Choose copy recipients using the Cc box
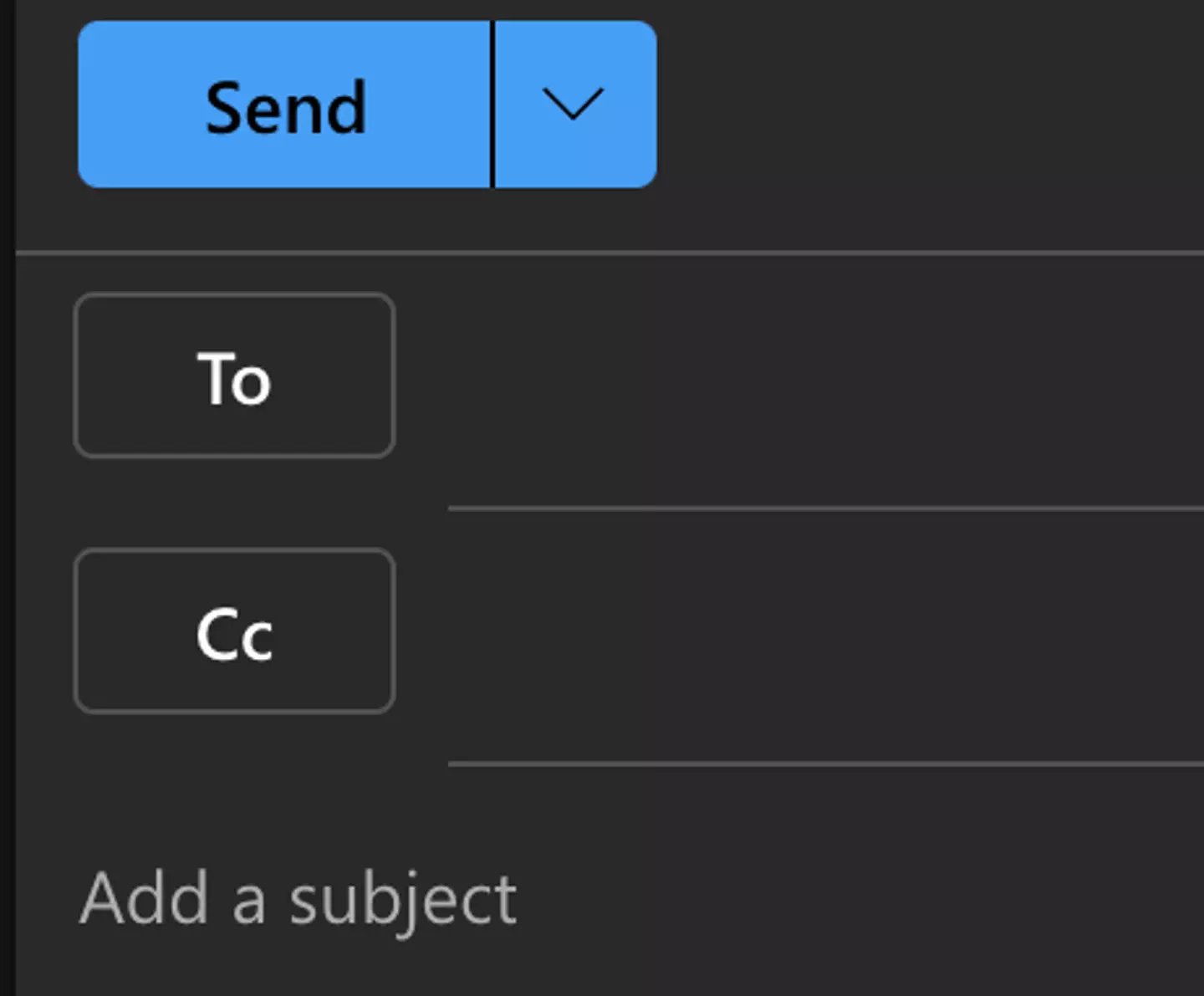1204x996 pixels. click(x=234, y=631)
